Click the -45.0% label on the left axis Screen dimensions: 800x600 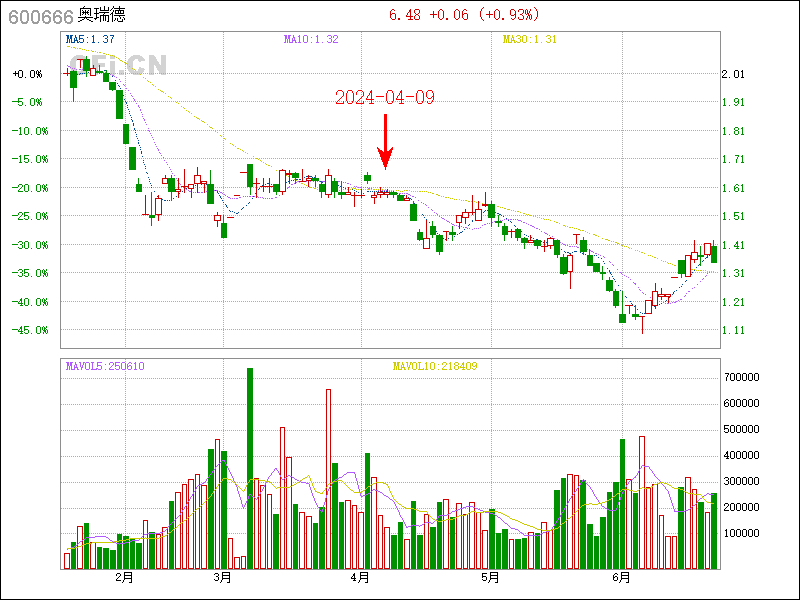coord(26,330)
